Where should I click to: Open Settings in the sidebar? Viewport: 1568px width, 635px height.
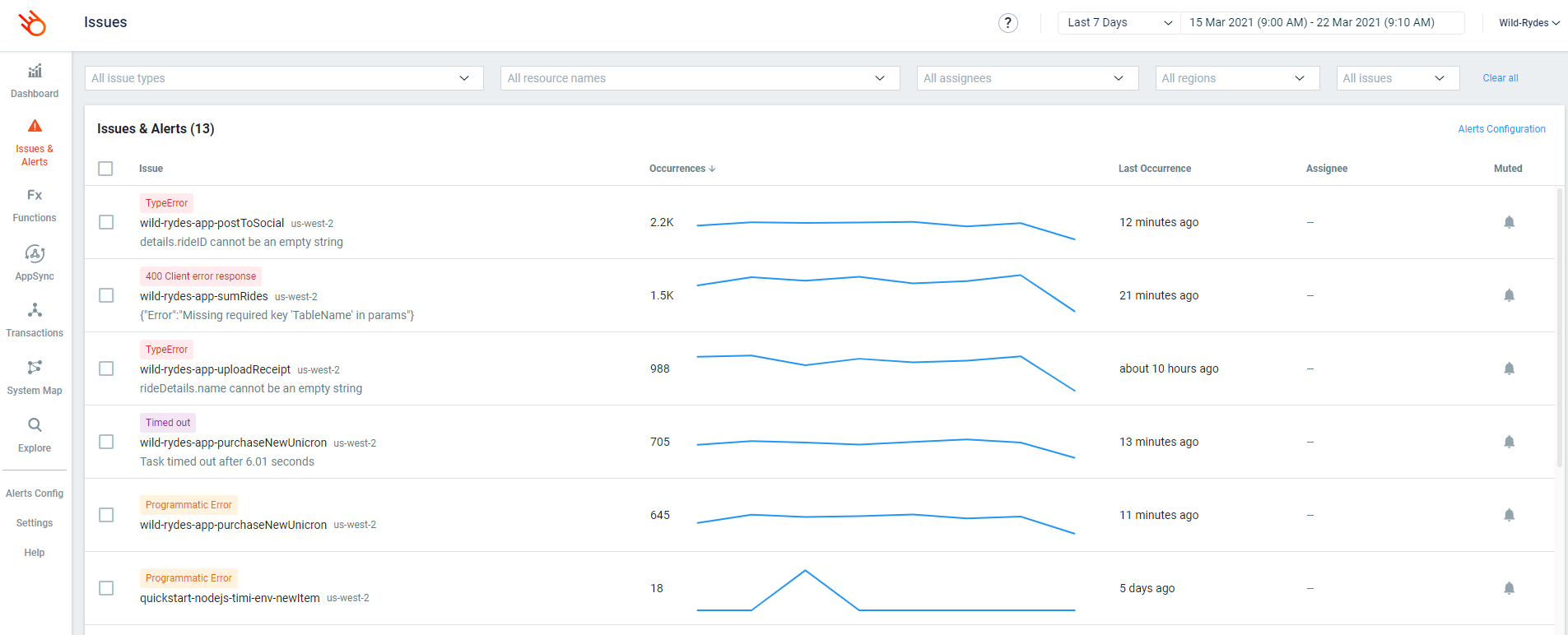35,523
